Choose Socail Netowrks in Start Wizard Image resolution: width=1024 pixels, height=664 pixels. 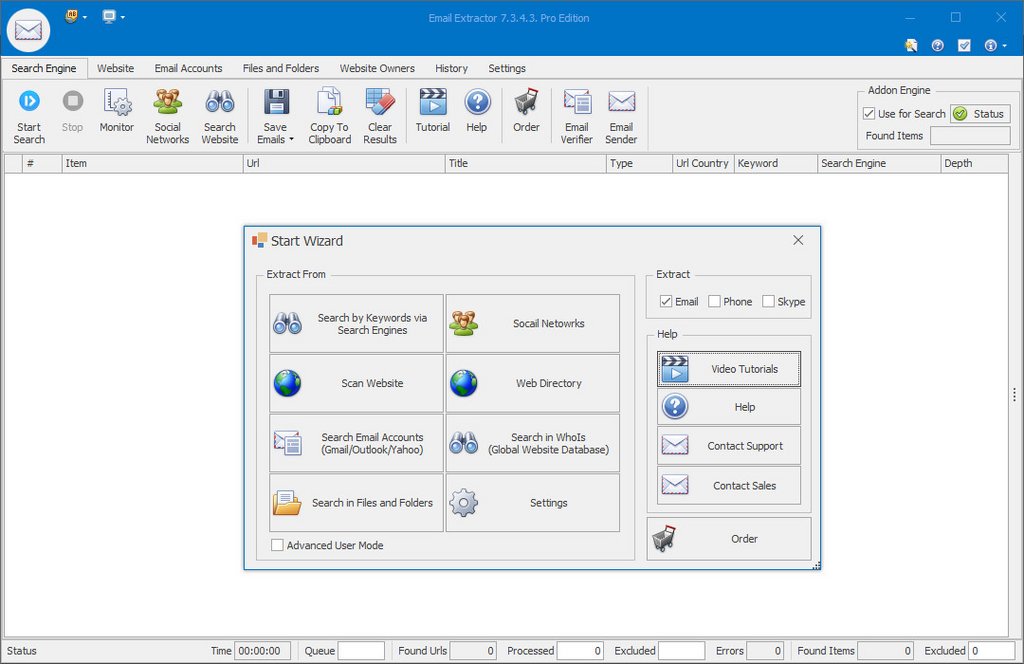click(x=533, y=324)
